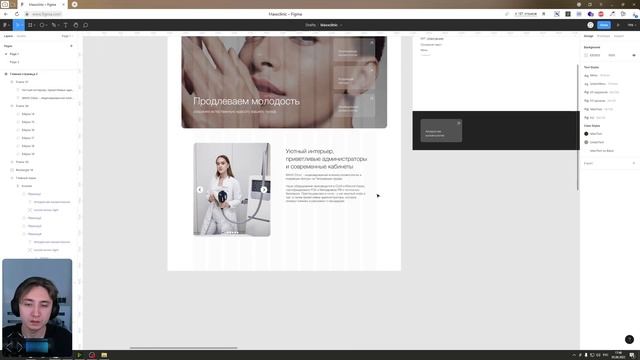This screenshot has width=640, height=360.
Task: Click the Уютный интерьер heading on canvas
Action: tap(326, 159)
